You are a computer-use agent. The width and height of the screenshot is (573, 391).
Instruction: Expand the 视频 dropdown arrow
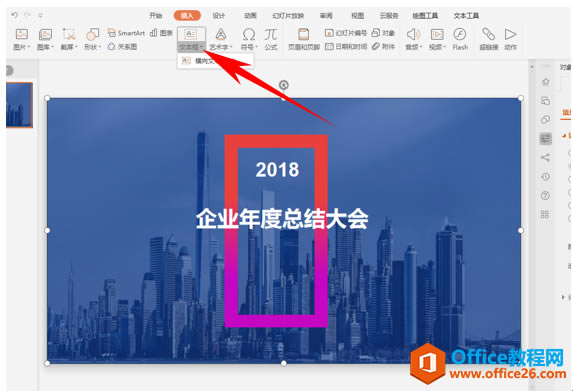(445, 47)
